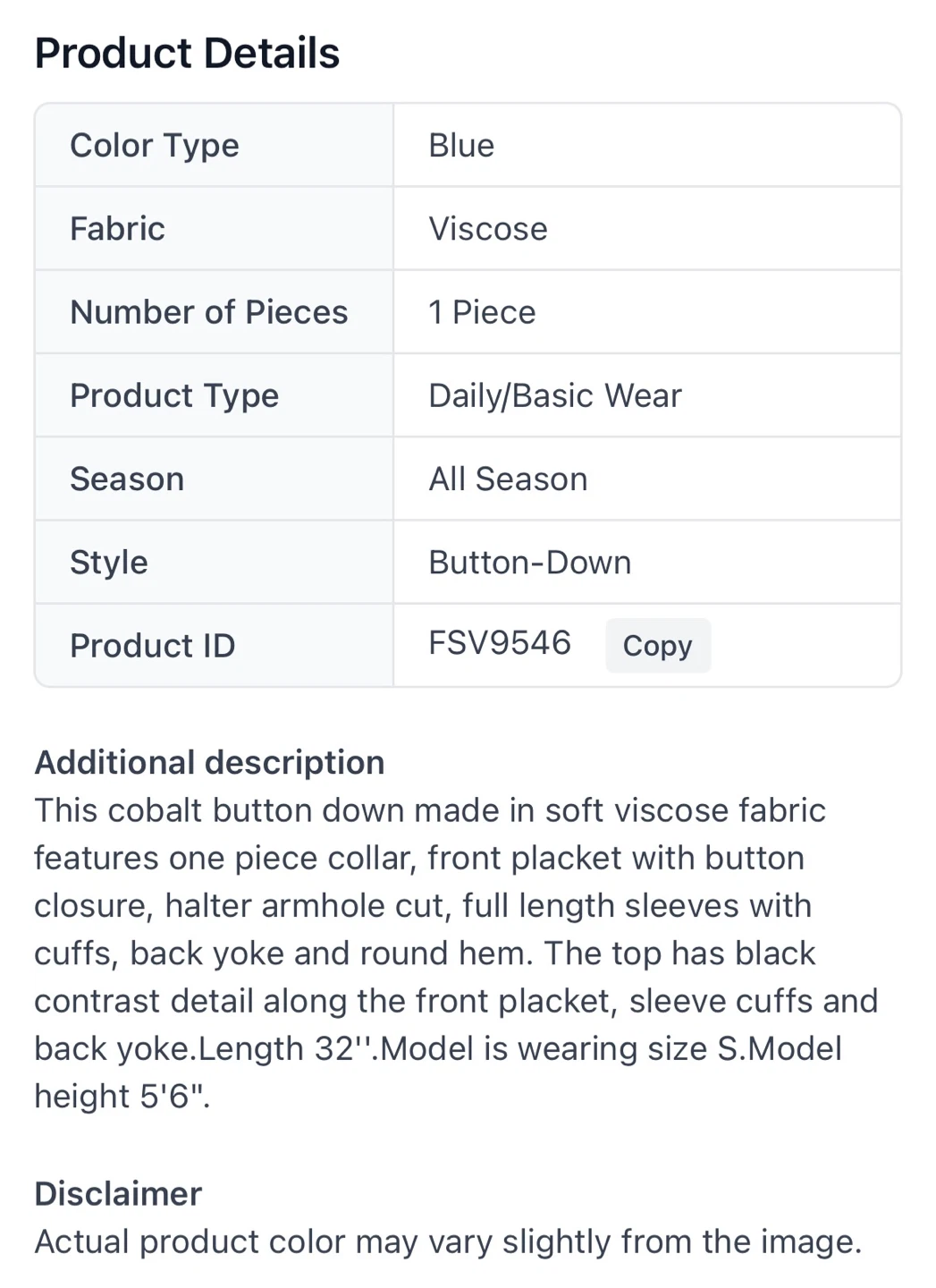This screenshot has width=936, height=1288.
Task: Click the Additional description heading
Action: tap(209, 762)
